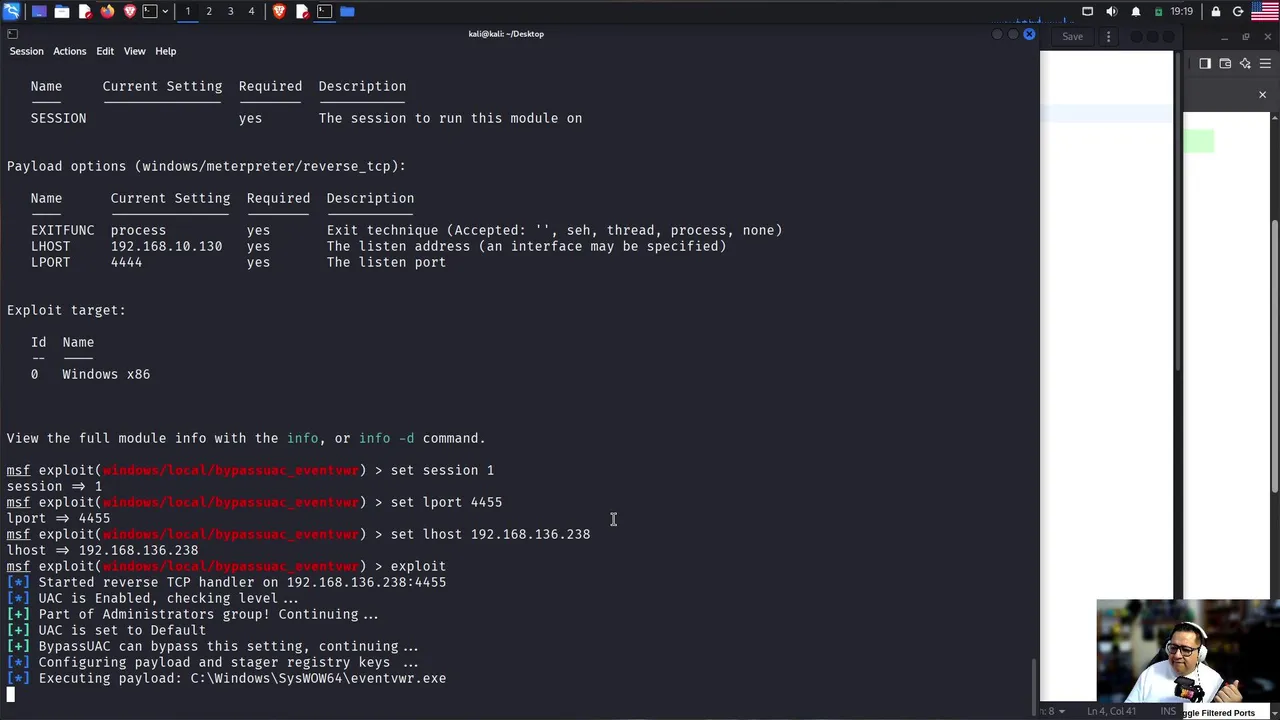Expand the terminal launcher dropdown arrow
Image resolution: width=1280 pixels, height=720 pixels.
point(165,11)
